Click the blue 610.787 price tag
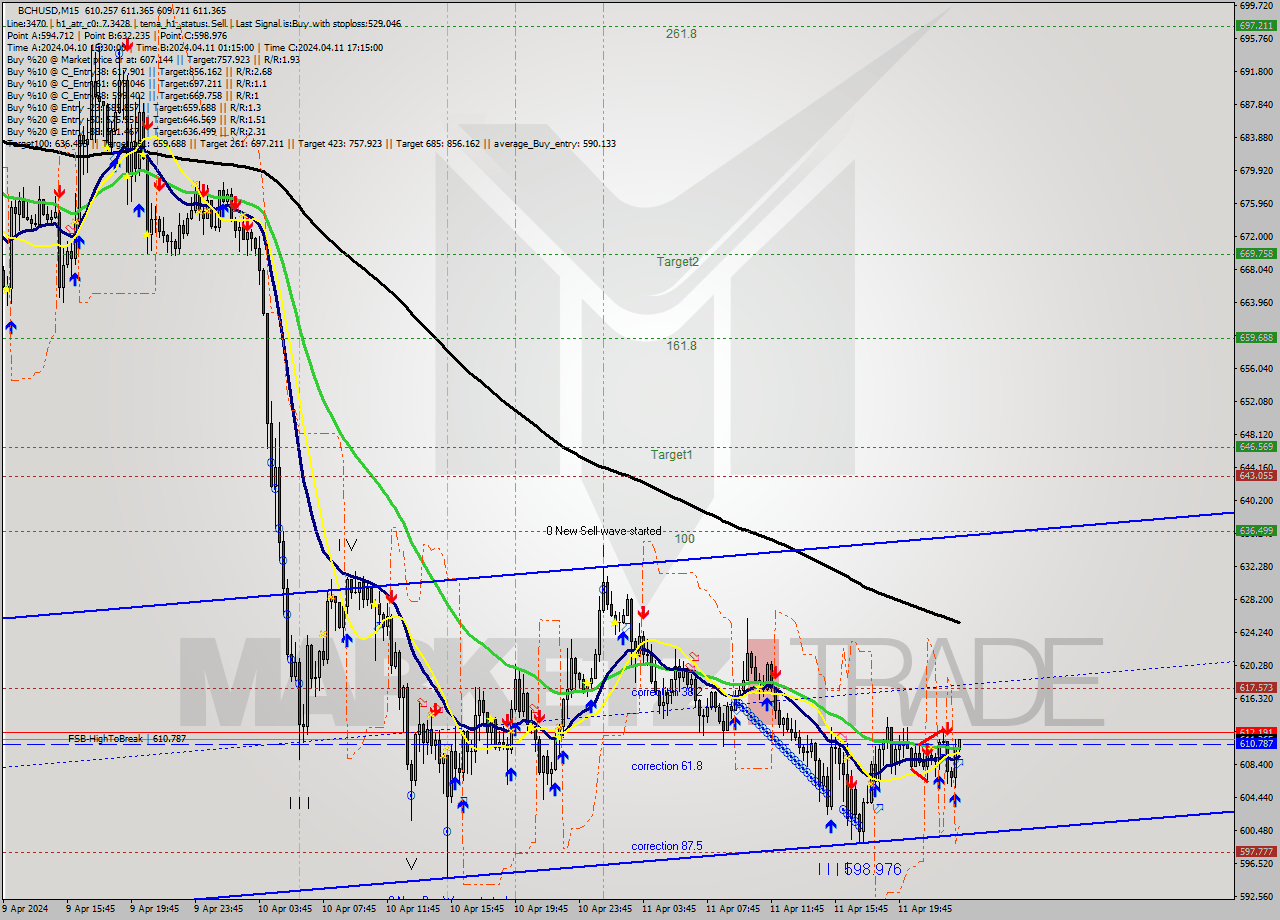Screen dimensions: 1280x920 pyautogui.click(x=1255, y=743)
